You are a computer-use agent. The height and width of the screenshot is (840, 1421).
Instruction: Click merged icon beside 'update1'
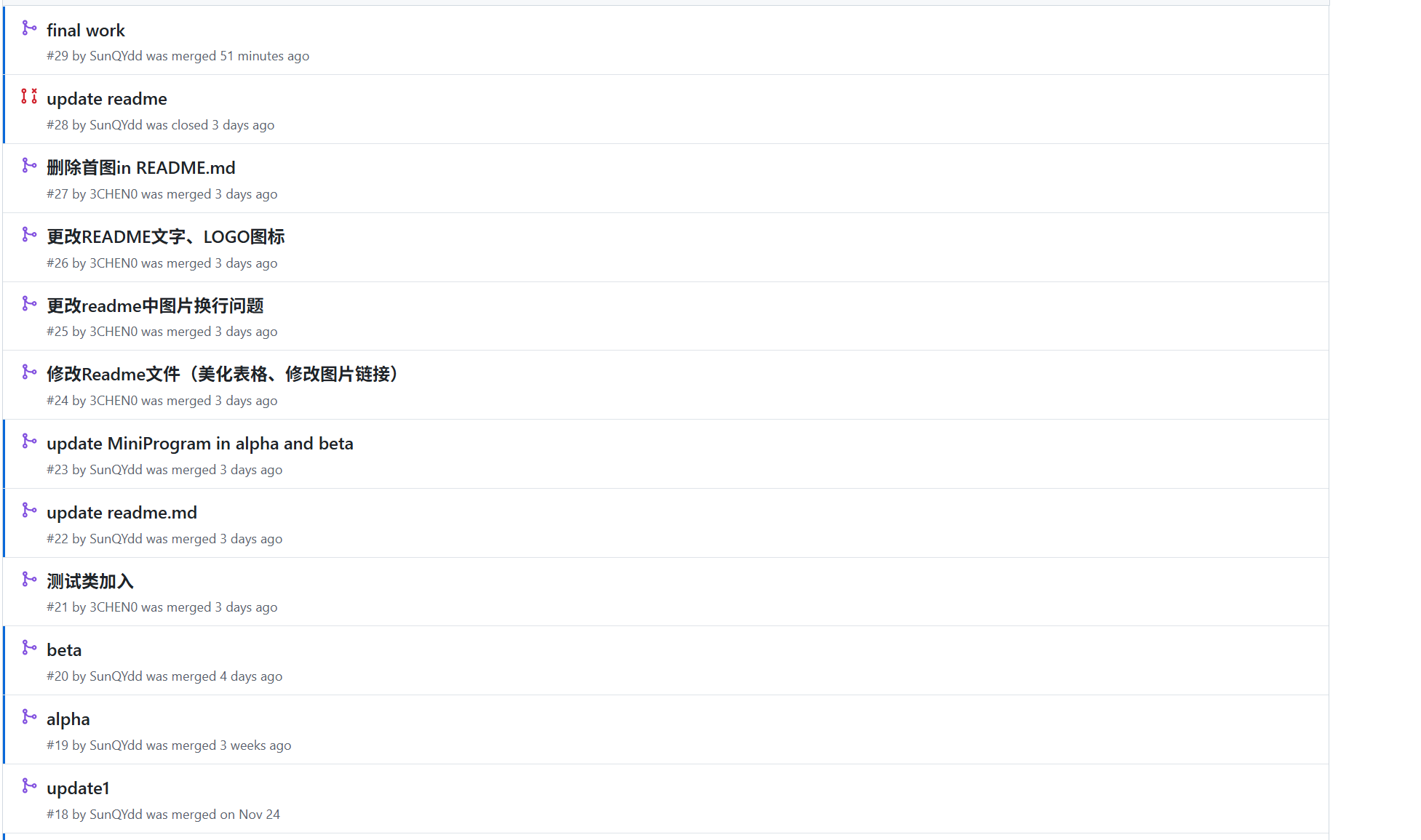point(29,786)
